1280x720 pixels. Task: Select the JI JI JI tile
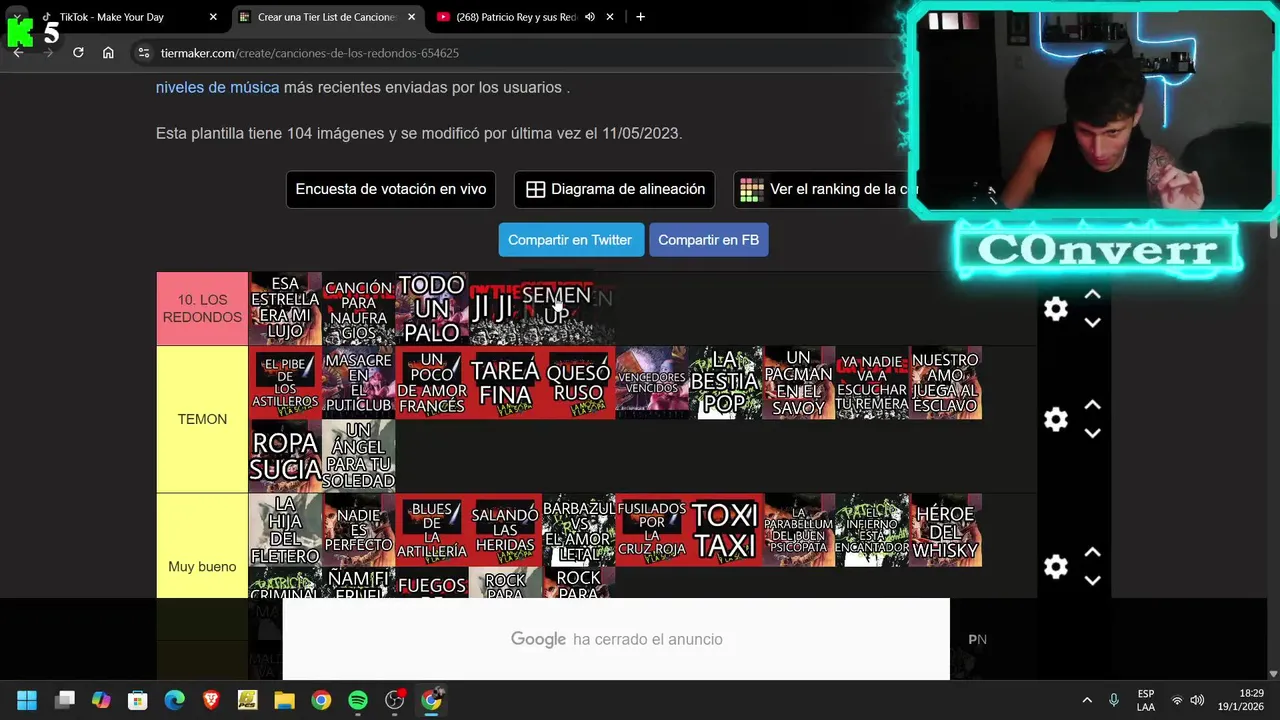497,309
